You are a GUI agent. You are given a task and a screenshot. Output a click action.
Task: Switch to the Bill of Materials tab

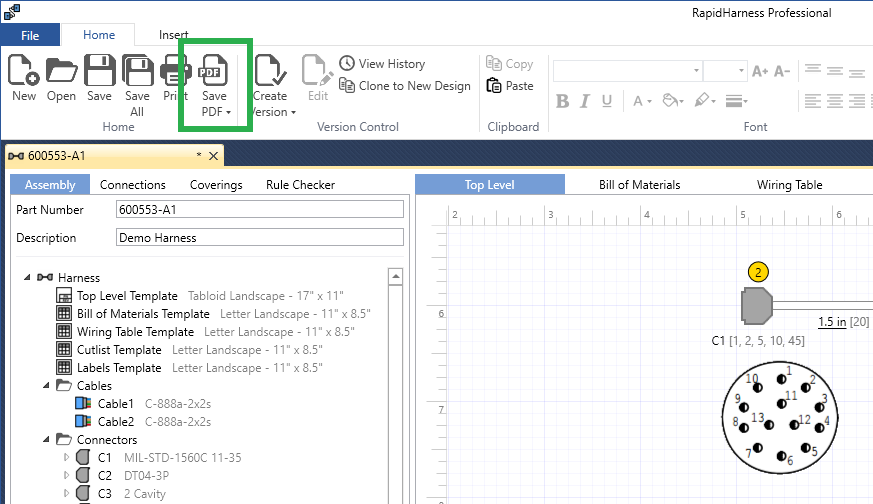point(639,184)
